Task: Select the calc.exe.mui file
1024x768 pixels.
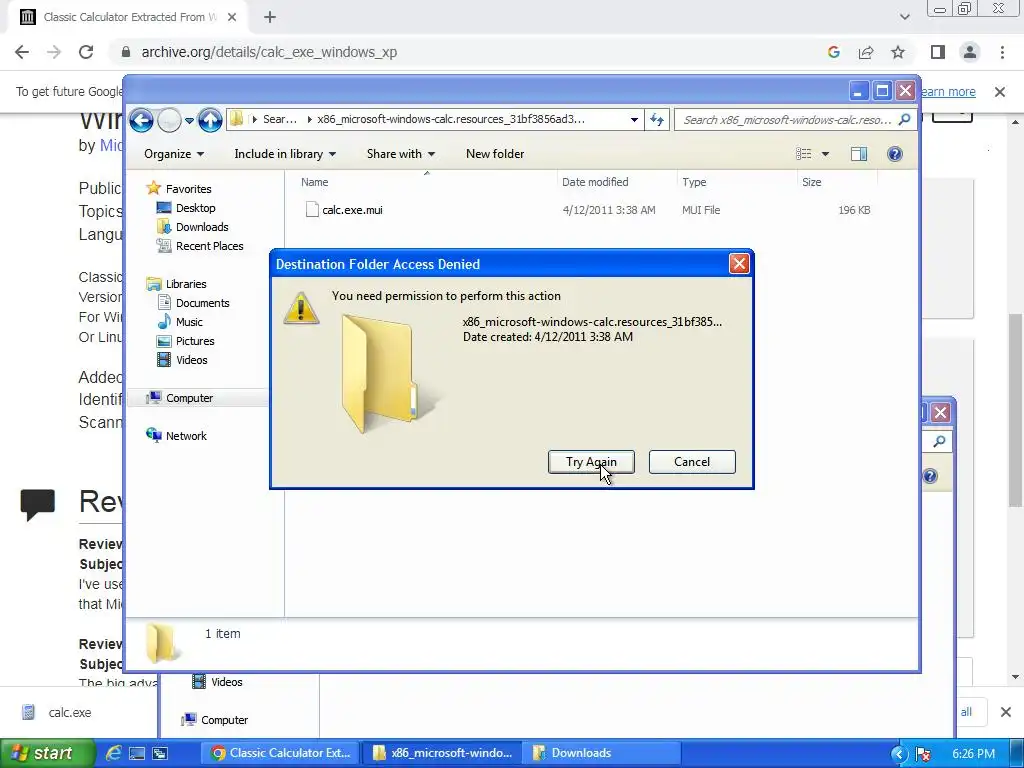Action: 352,210
